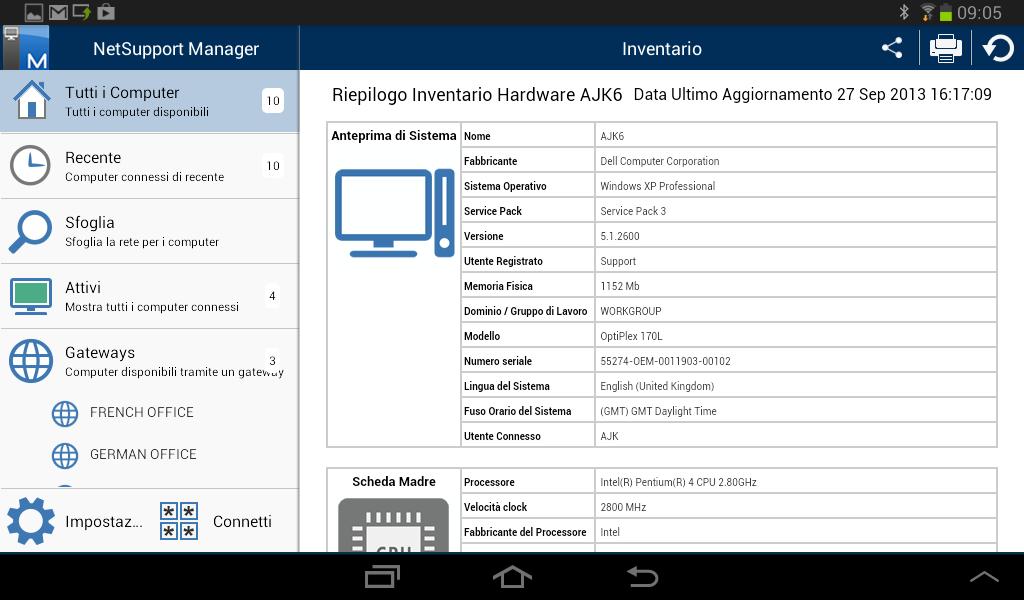Tap the globe icon beside GERMAN OFFICE

(x=65, y=455)
